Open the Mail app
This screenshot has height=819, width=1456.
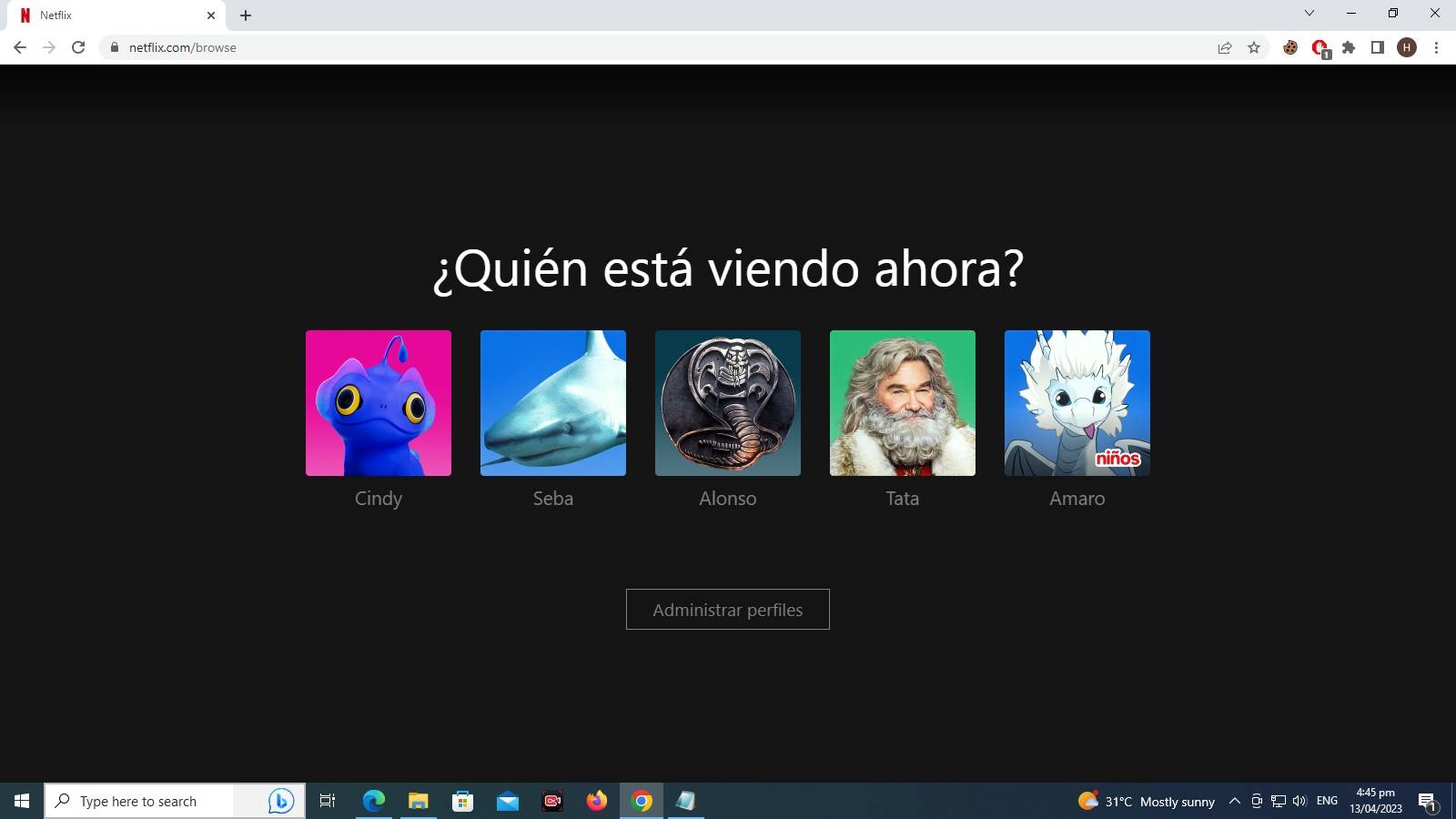click(x=508, y=801)
